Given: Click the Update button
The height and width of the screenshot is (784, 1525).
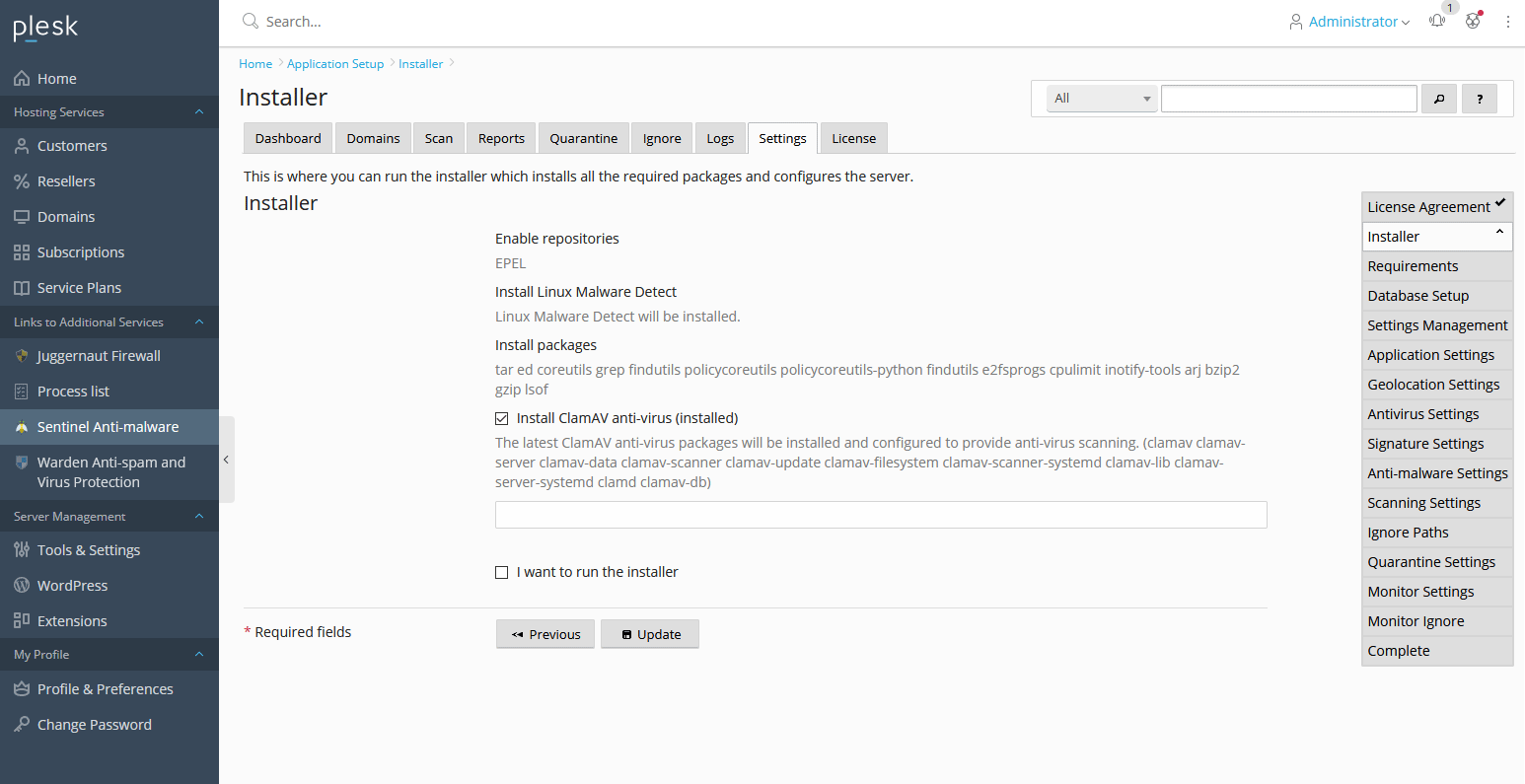Looking at the screenshot, I should point(650,634).
